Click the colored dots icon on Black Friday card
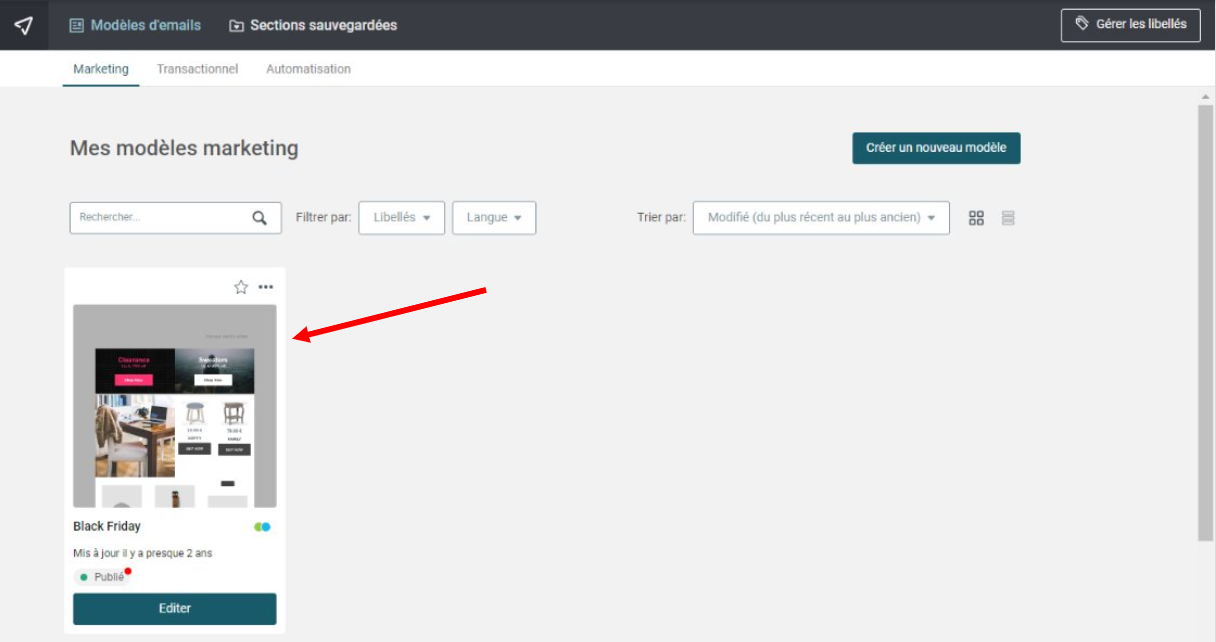The image size is (1216, 642). [x=262, y=527]
